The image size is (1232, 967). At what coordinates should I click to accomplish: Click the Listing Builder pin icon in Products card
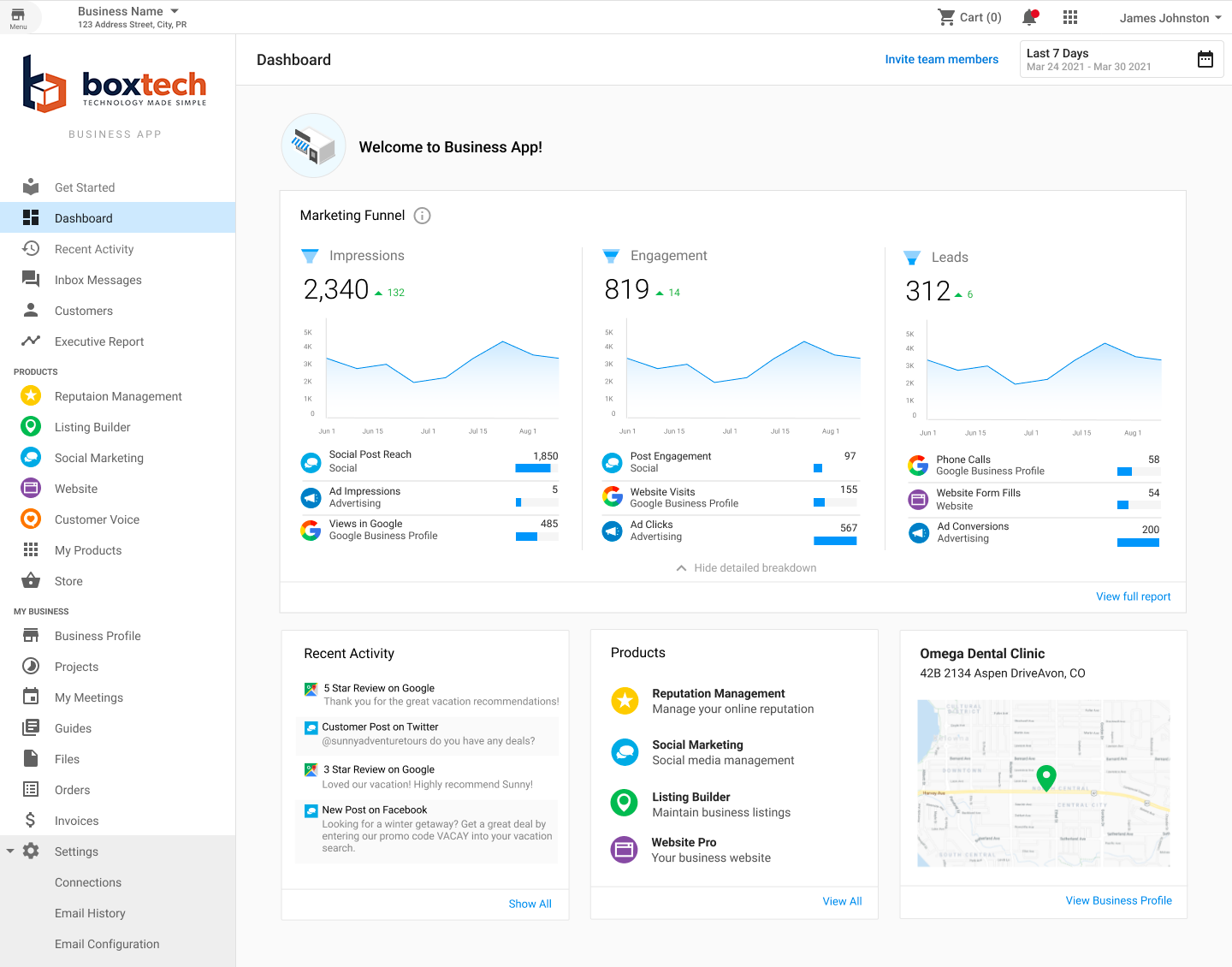(x=625, y=803)
